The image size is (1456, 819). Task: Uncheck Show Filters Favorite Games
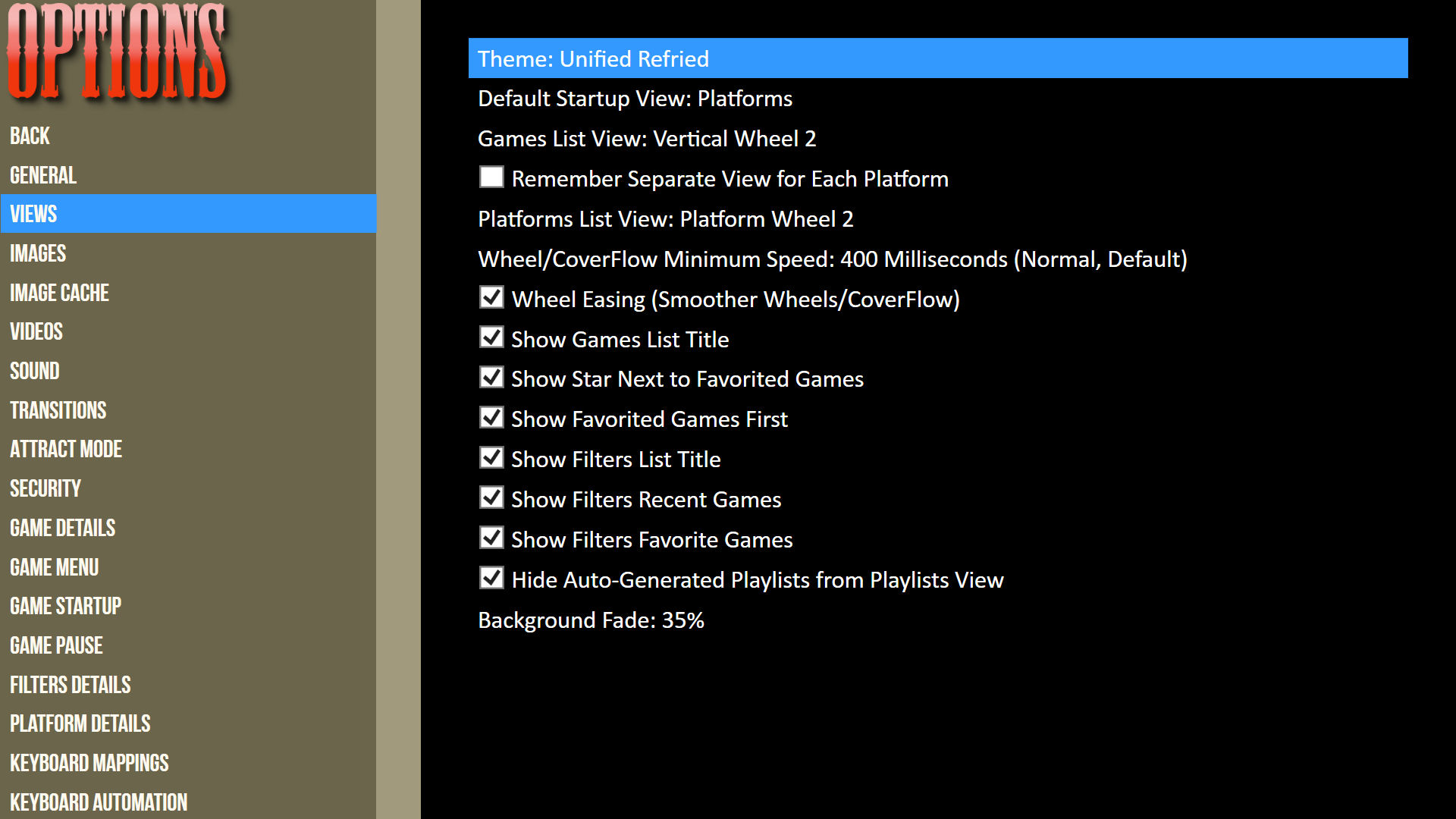(x=491, y=538)
